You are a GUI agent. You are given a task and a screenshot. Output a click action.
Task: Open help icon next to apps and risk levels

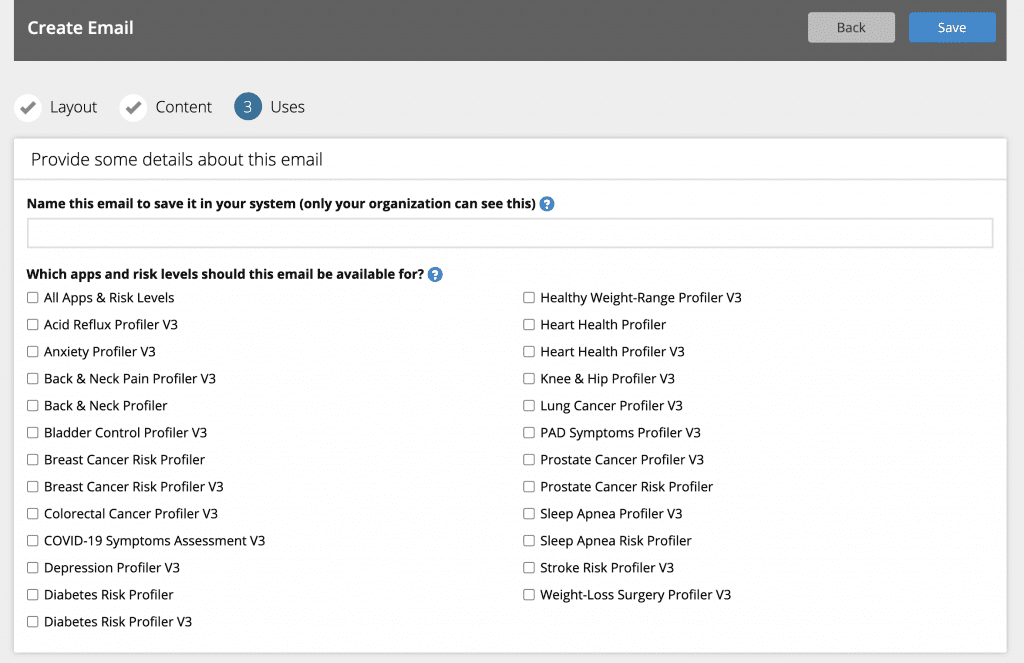coord(435,274)
